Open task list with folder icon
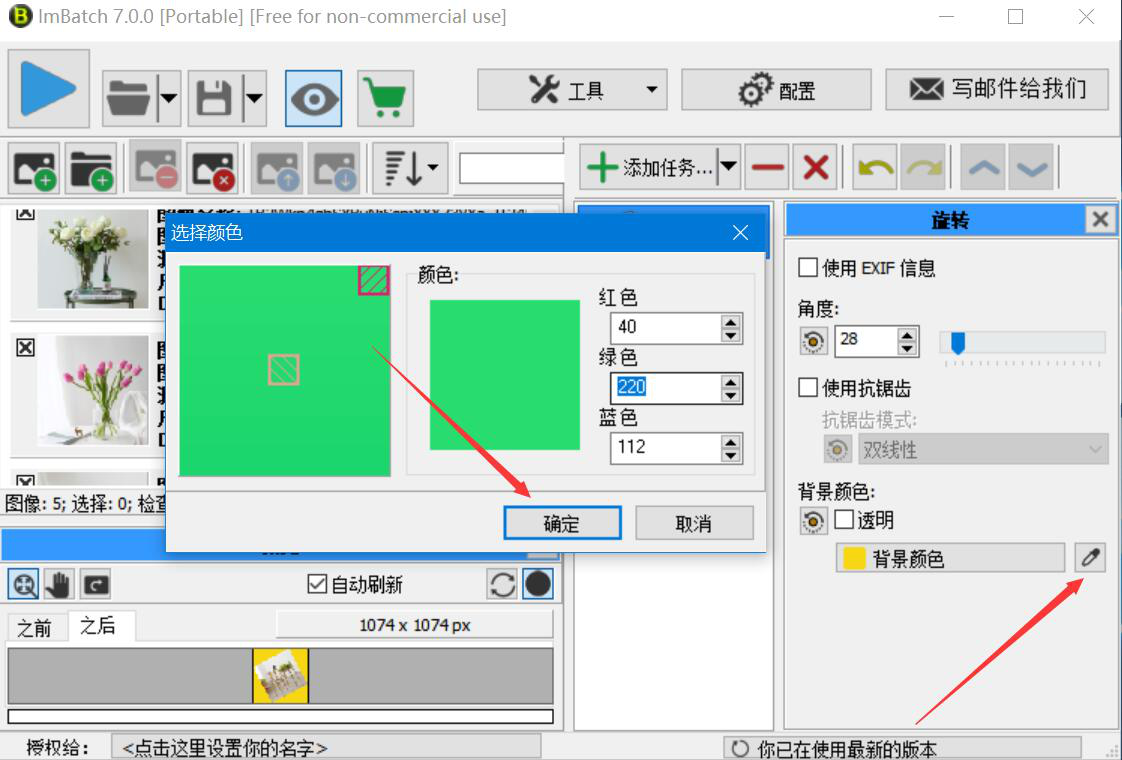The image size is (1122, 760). click(129, 97)
